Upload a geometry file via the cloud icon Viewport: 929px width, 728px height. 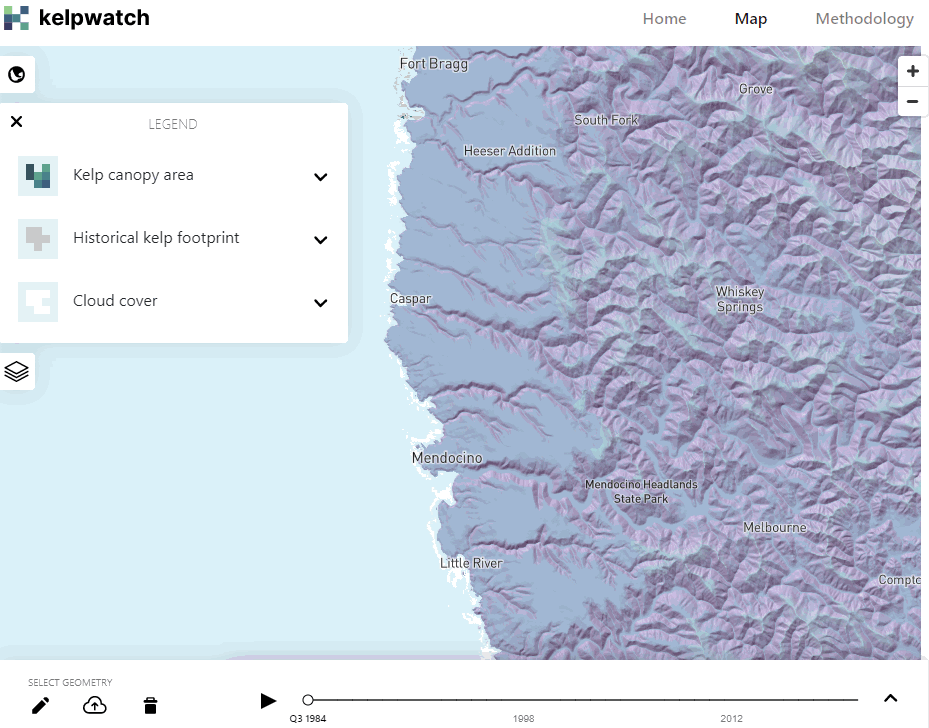tap(95, 705)
